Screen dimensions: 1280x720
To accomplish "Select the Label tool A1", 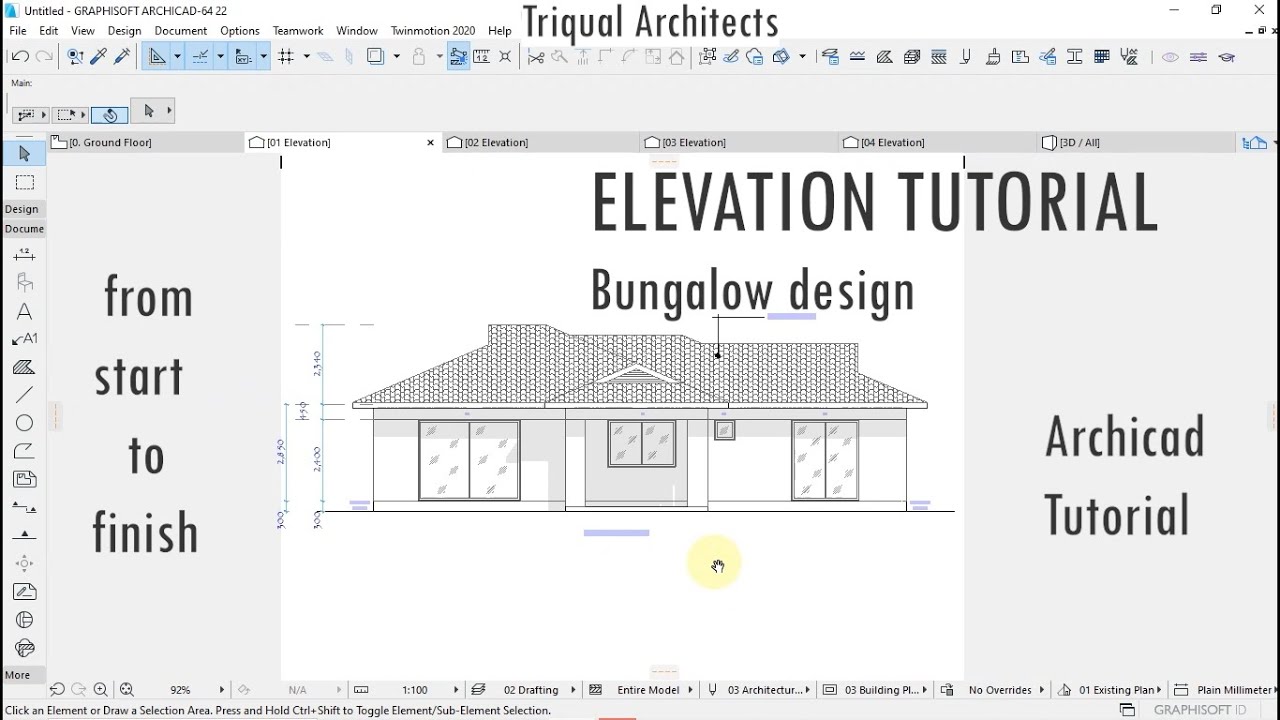I will 24,339.
